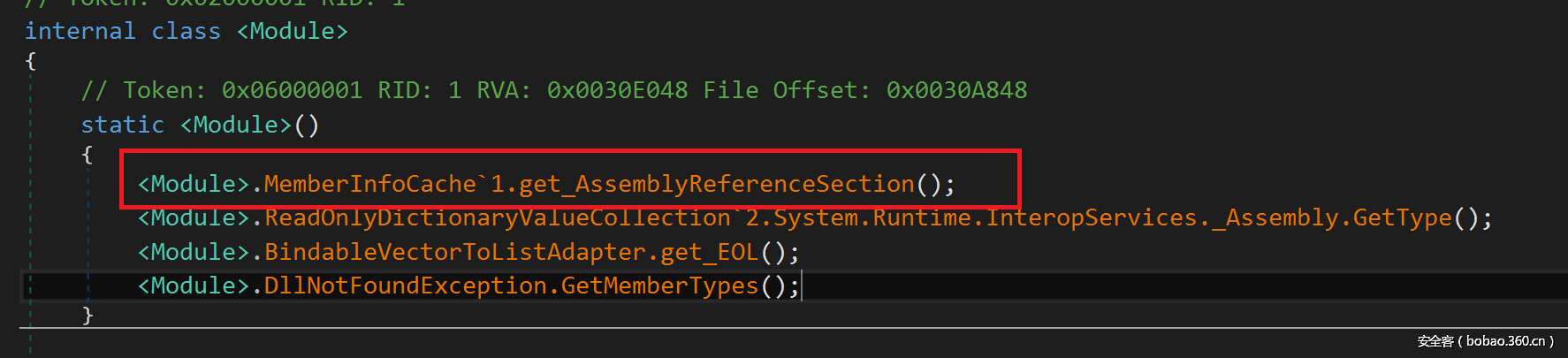Click <Module> before DllNotFoundException
Screen dimensions: 1568x358
pyautogui.click(x=194, y=286)
